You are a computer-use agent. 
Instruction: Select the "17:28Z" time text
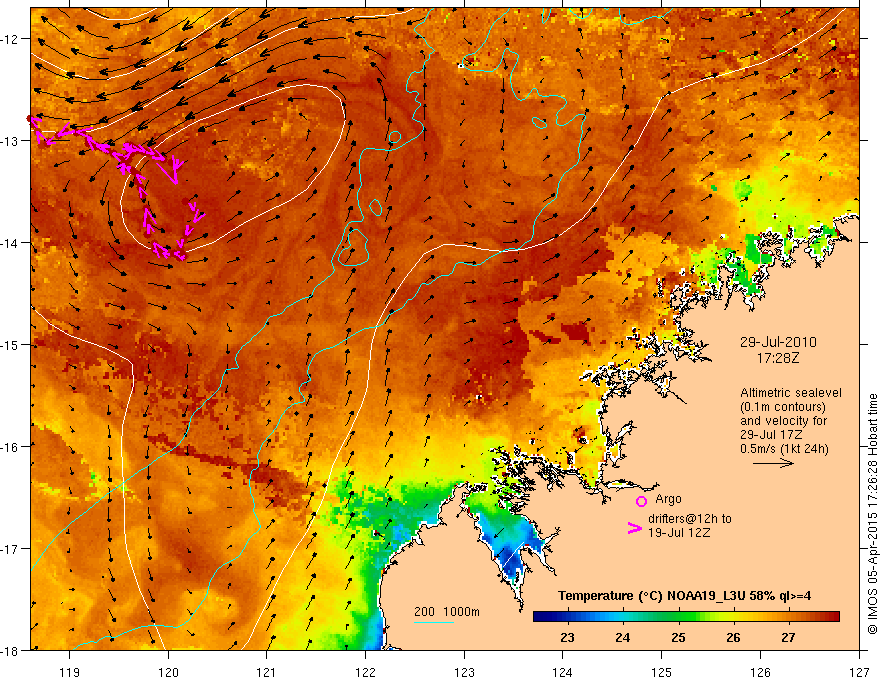777,357
